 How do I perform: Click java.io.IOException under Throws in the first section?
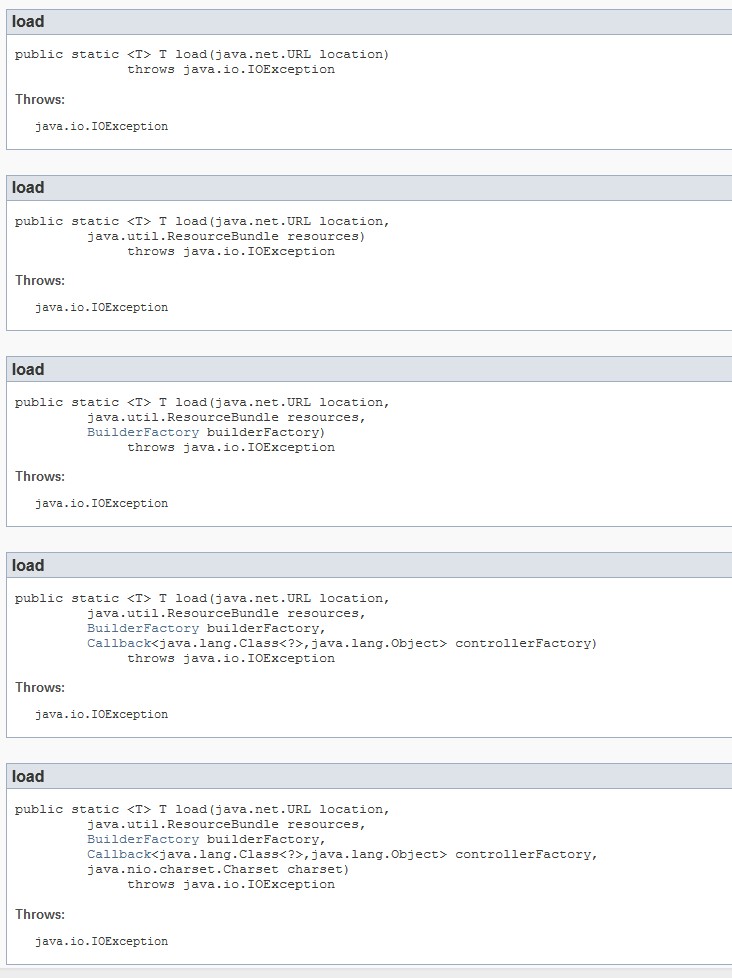pyautogui.click(x=101, y=127)
